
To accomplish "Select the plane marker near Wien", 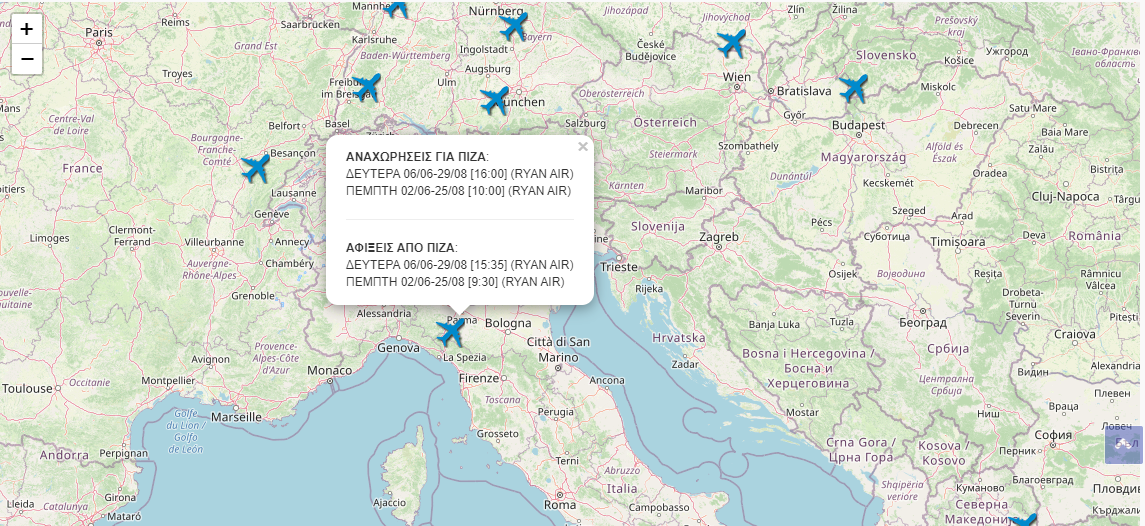I will pyautogui.click(x=732, y=44).
